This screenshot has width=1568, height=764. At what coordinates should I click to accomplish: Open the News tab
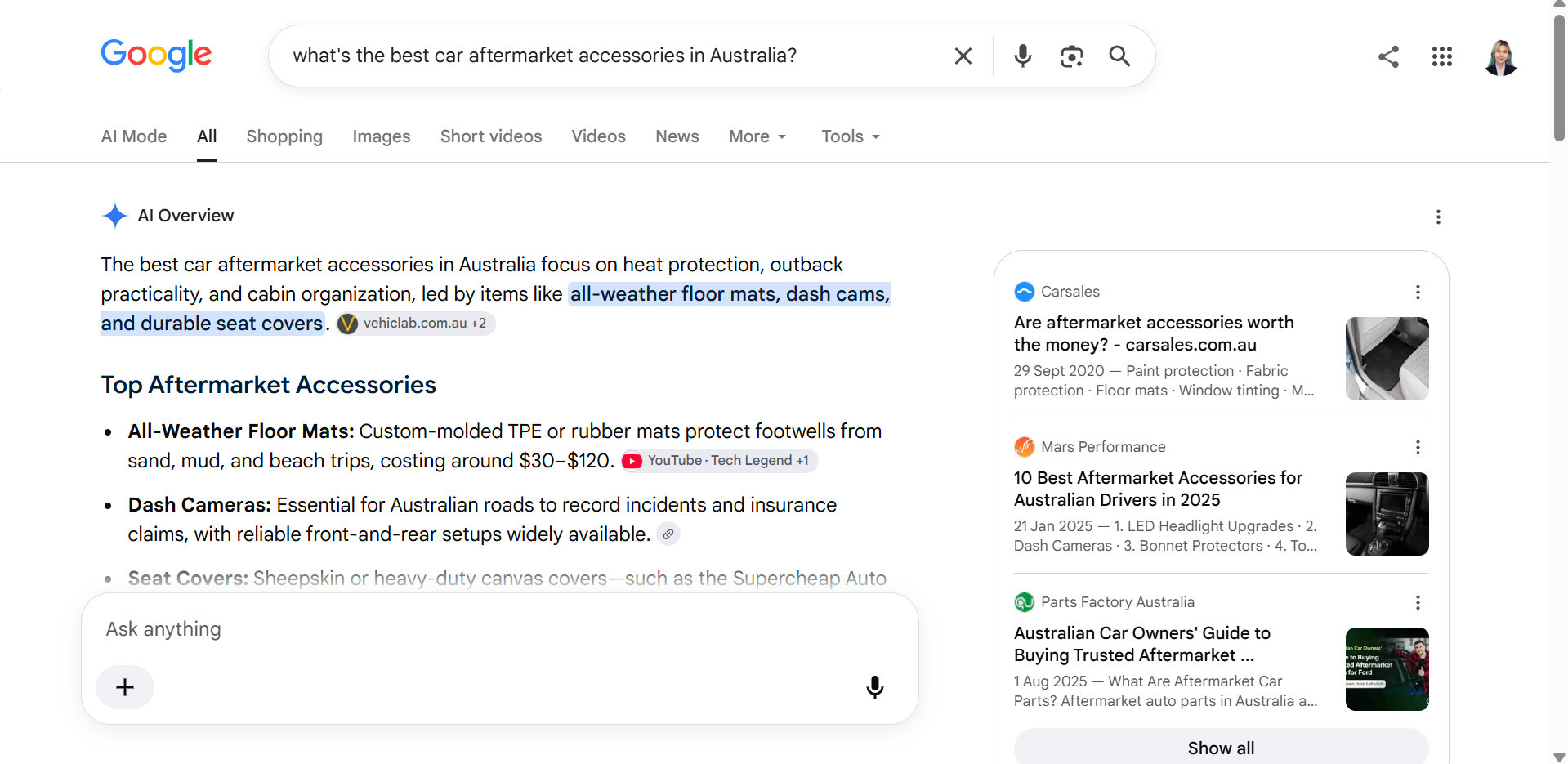point(677,136)
